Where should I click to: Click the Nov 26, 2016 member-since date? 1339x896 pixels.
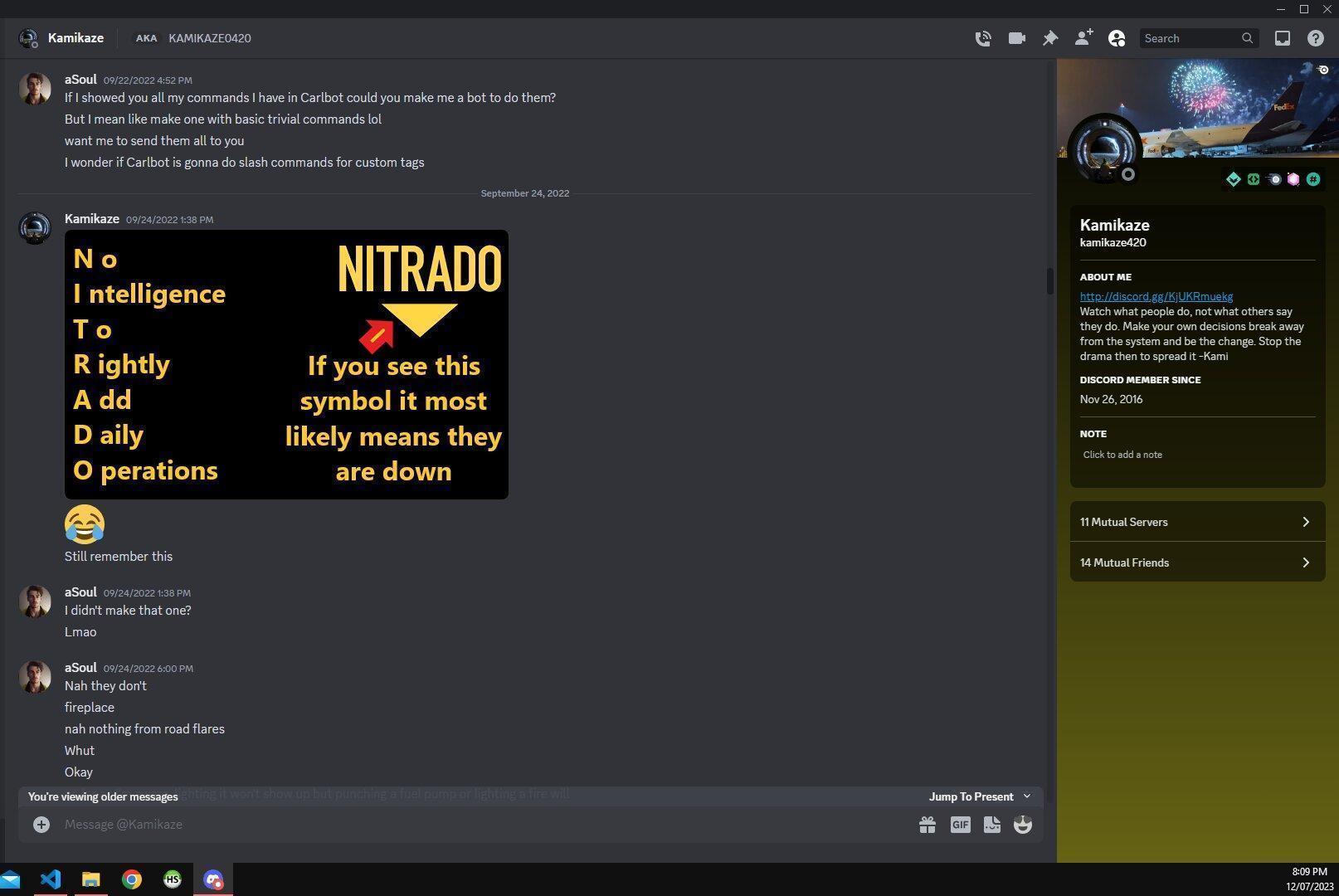pos(1112,399)
